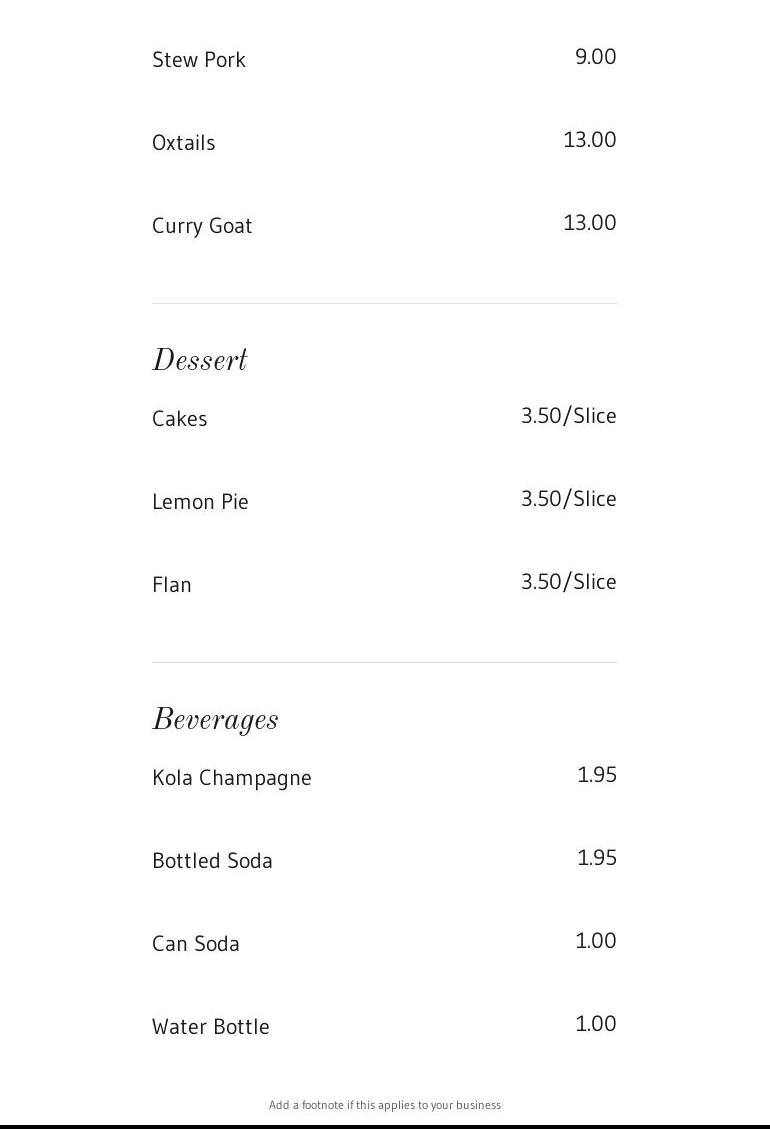
Task: Select the Bottled Soda item
Action: click(212, 861)
